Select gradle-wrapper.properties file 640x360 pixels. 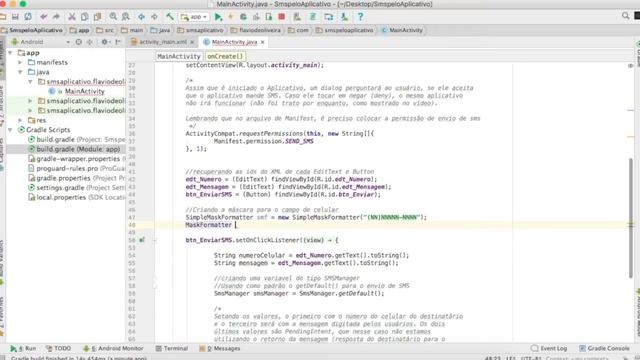[x=78, y=159]
